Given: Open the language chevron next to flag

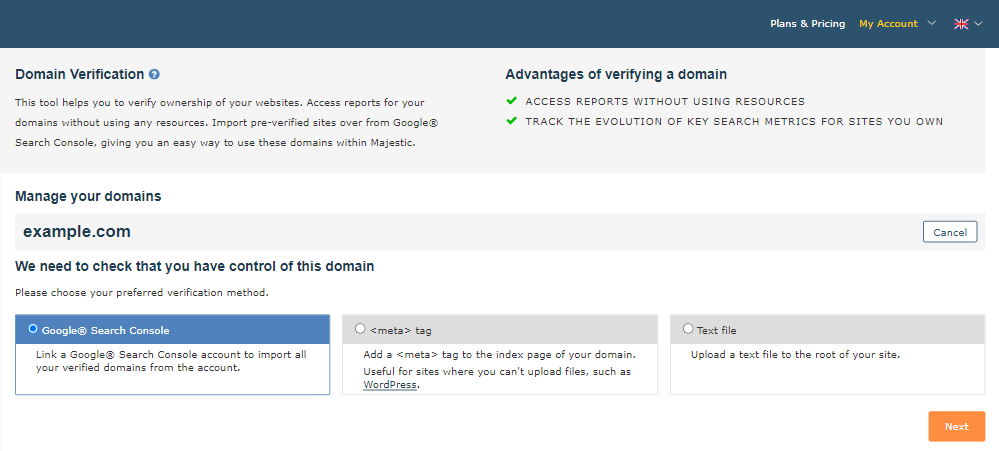Looking at the screenshot, I should (x=979, y=23).
